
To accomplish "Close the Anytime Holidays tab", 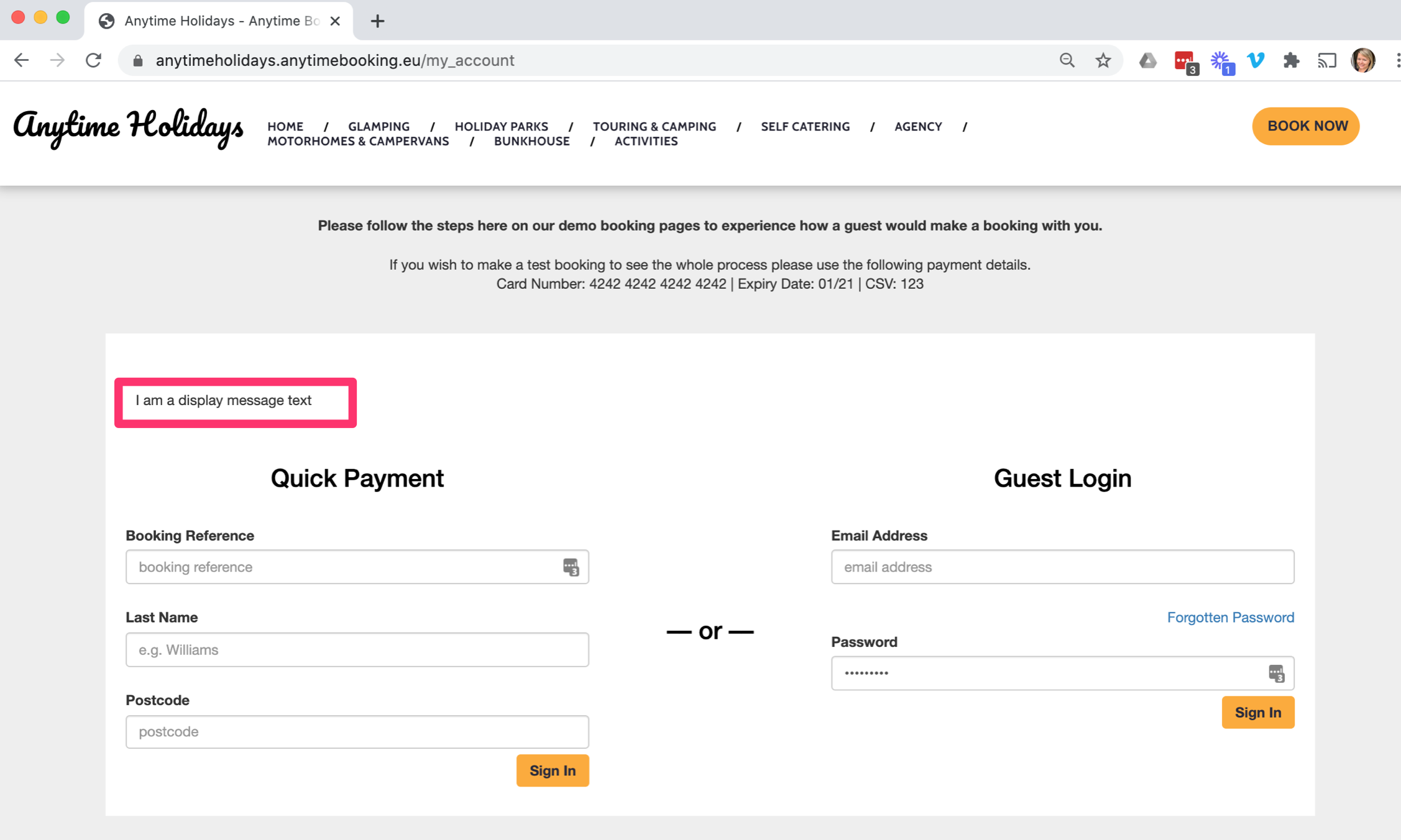I will [335, 21].
